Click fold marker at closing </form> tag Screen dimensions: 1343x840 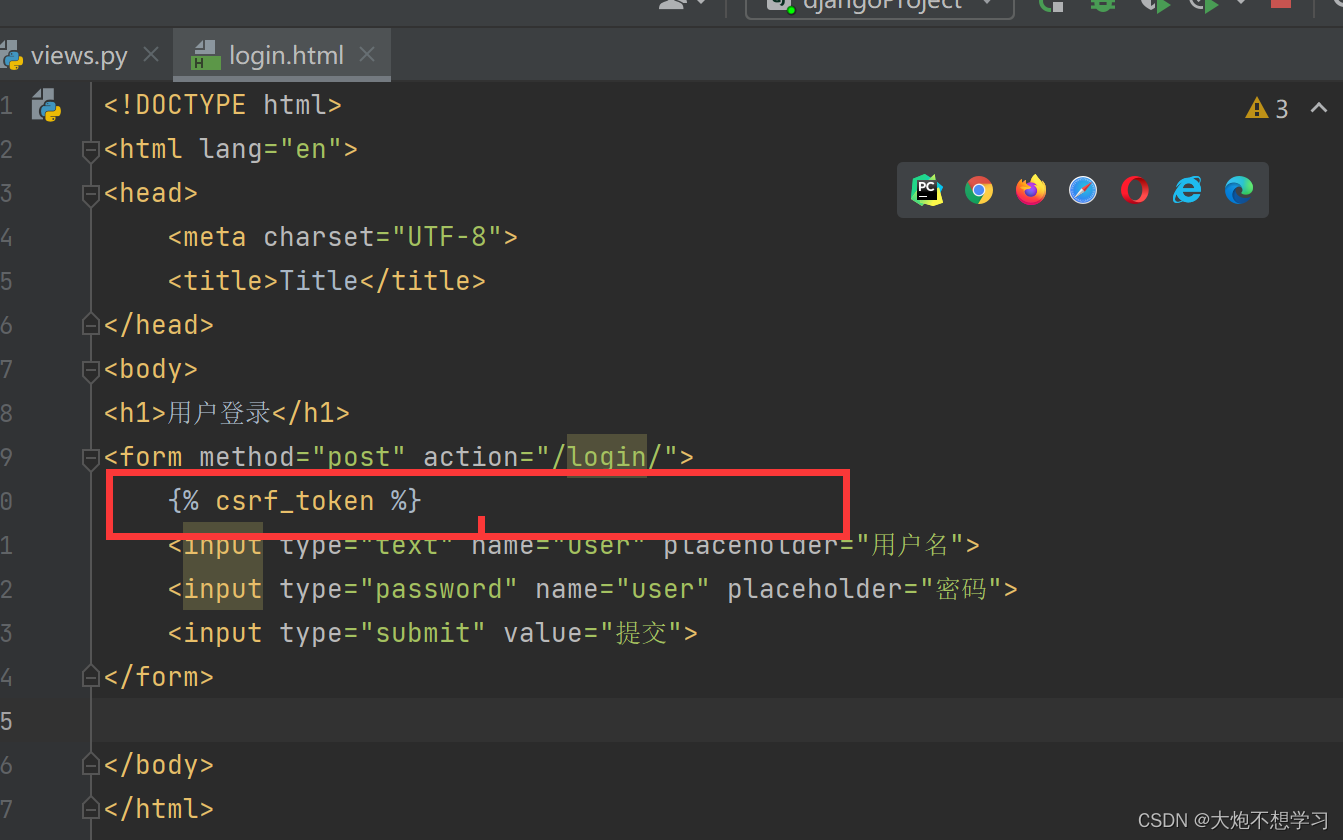[x=91, y=676]
